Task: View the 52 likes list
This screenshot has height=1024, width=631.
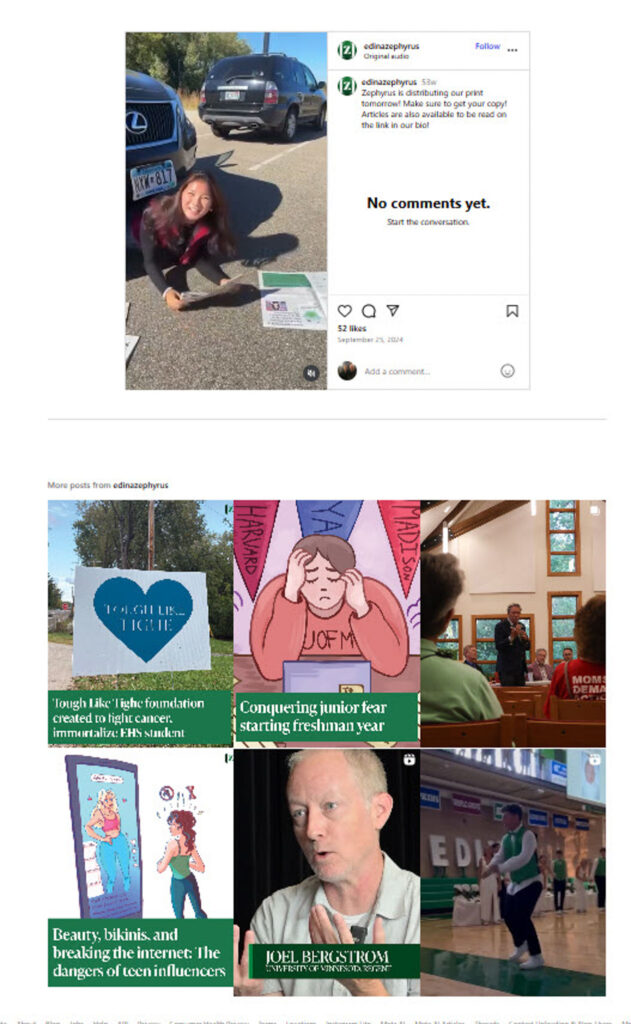Action: point(352,328)
